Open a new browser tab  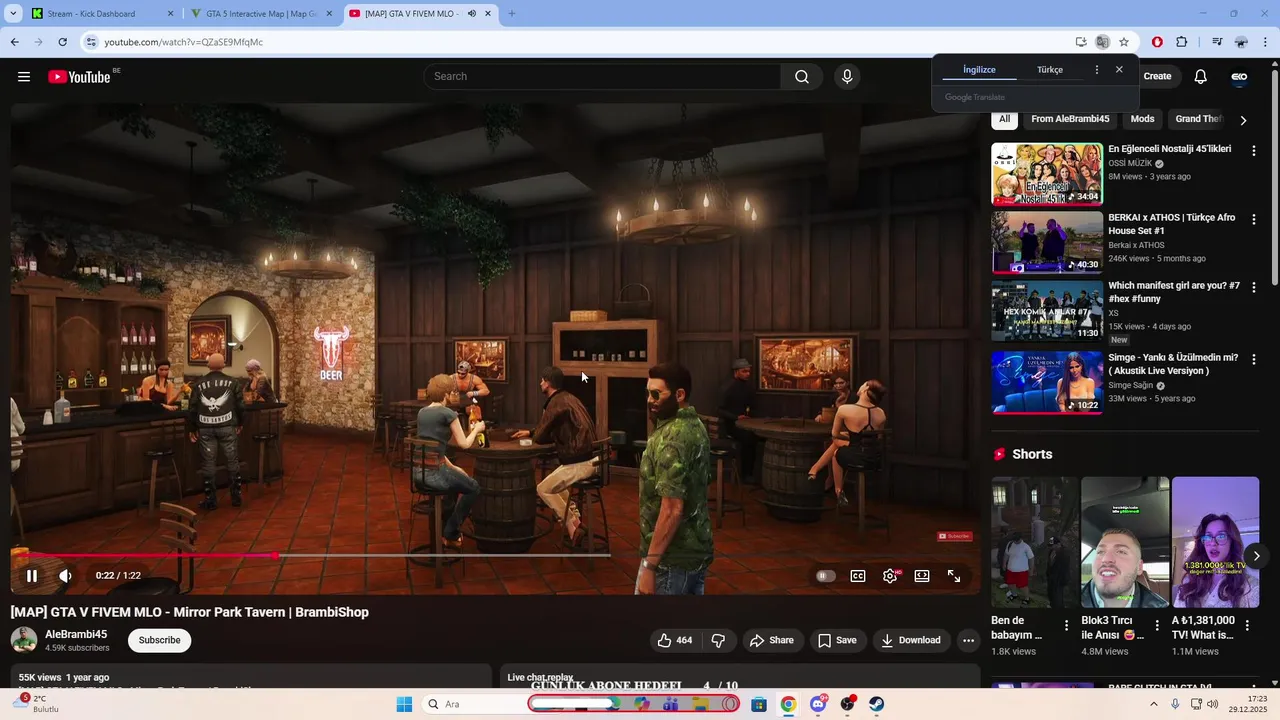click(x=512, y=14)
